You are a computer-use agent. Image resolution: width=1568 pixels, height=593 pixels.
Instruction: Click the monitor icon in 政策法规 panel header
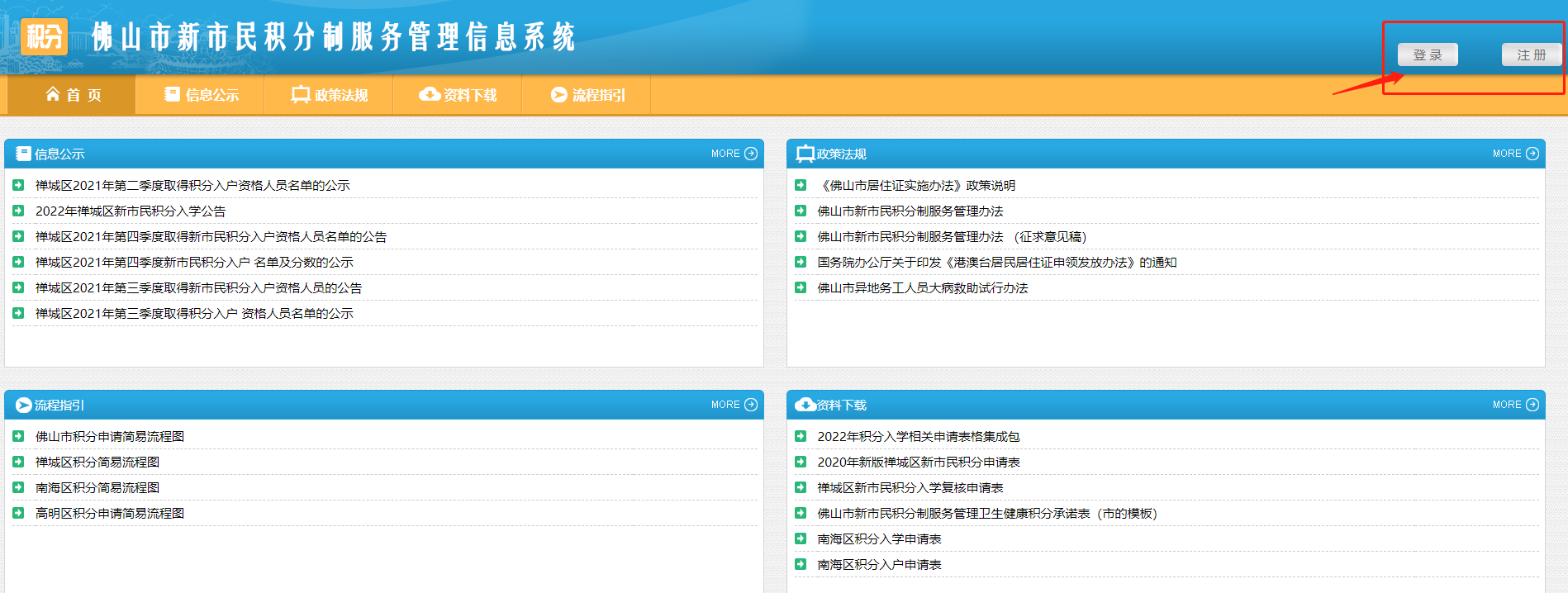[x=805, y=154]
